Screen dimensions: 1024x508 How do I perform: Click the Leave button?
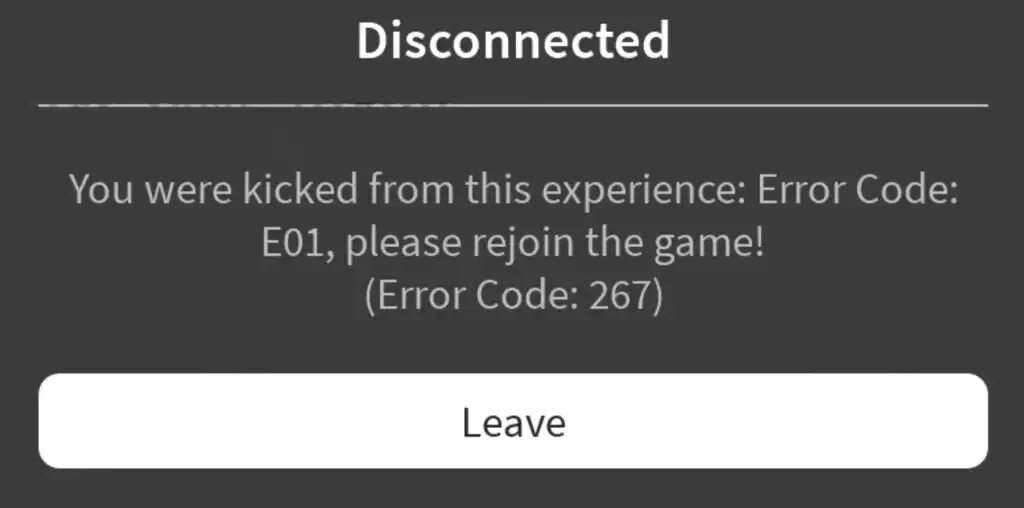pyautogui.click(x=513, y=421)
